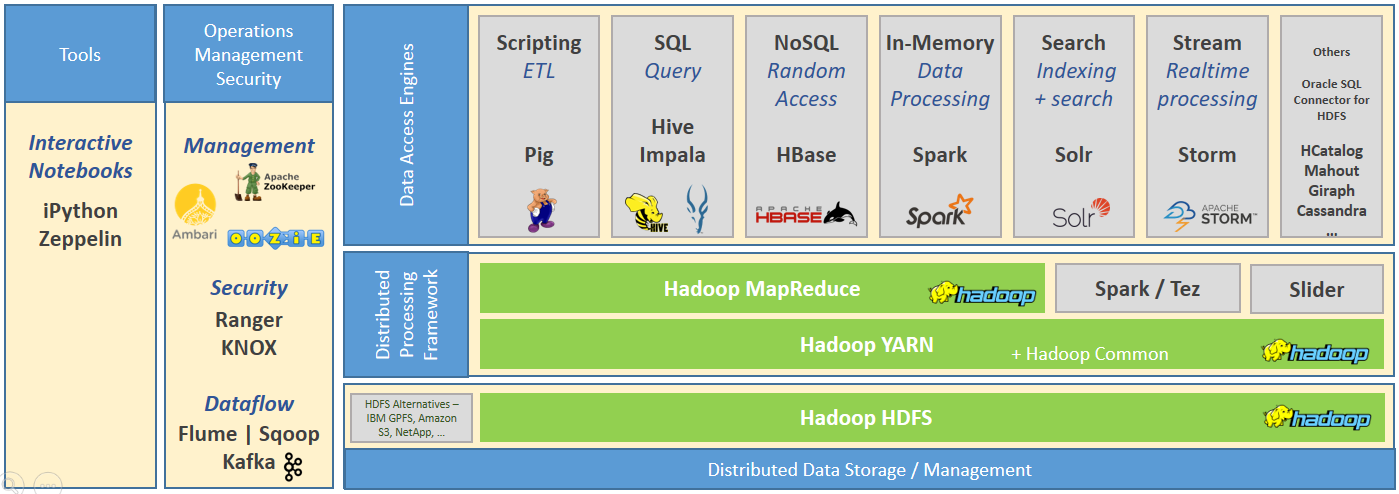Image resolution: width=1399 pixels, height=494 pixels.
Task: Select the Hadoop MapReduce bar
Action: [x=762, y=289]
